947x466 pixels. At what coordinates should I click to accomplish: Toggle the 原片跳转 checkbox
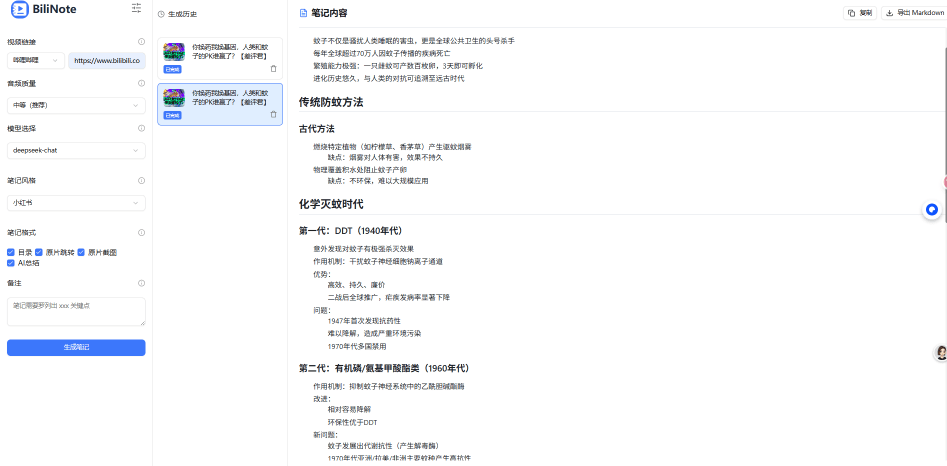click(39, 252)
